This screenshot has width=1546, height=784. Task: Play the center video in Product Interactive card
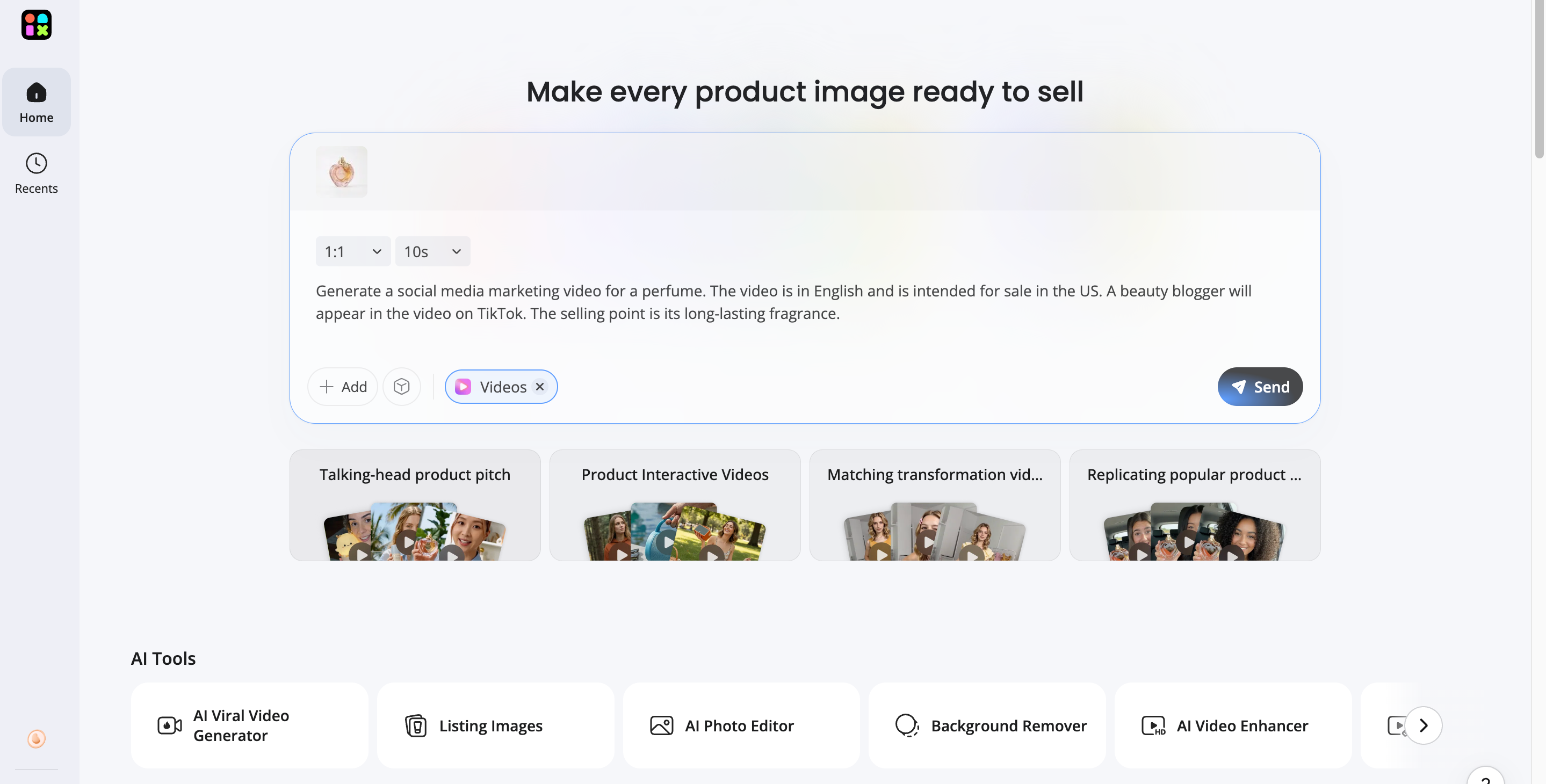[668, 542]
